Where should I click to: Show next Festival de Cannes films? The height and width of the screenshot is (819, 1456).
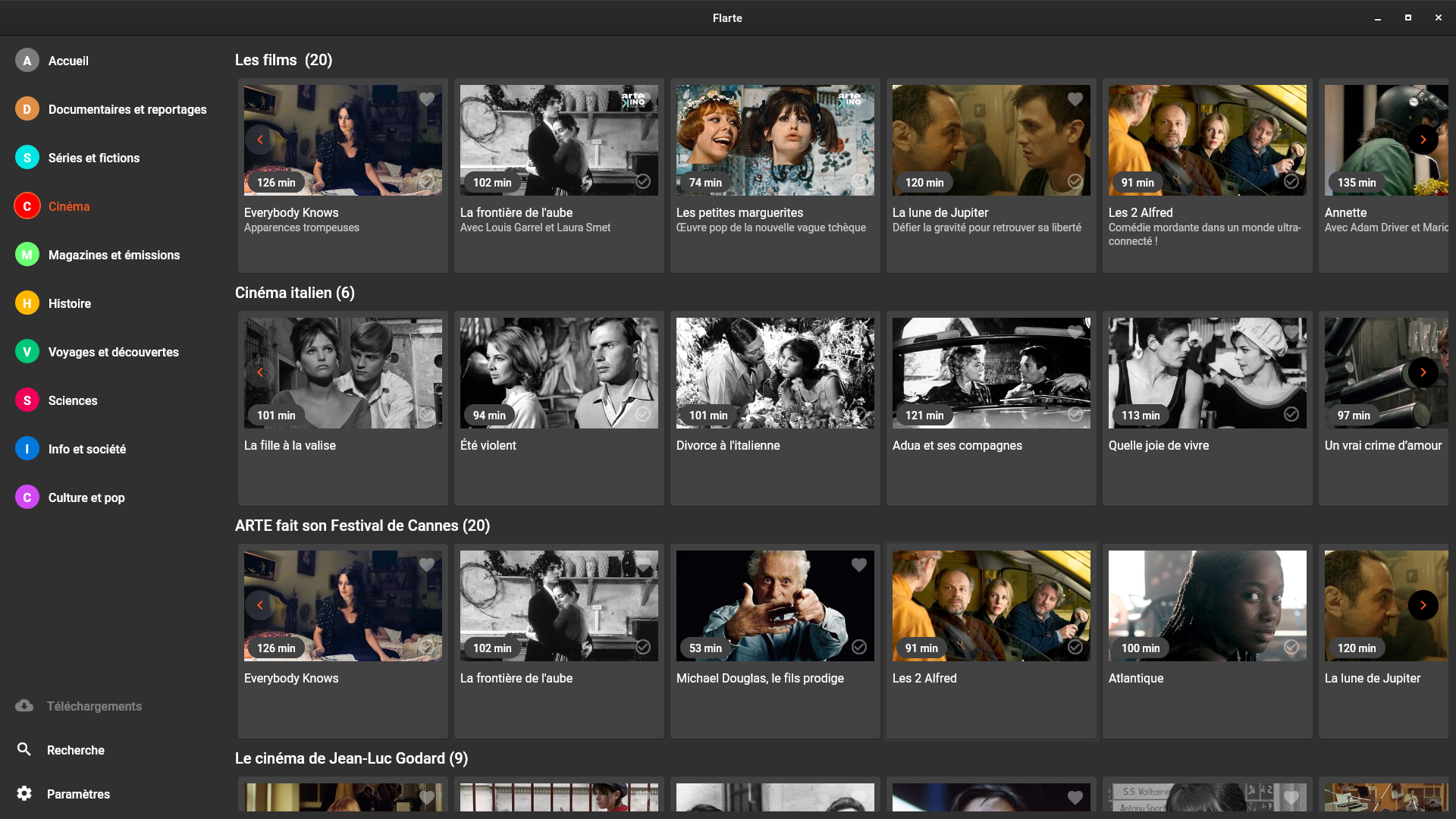point(1423,605)
